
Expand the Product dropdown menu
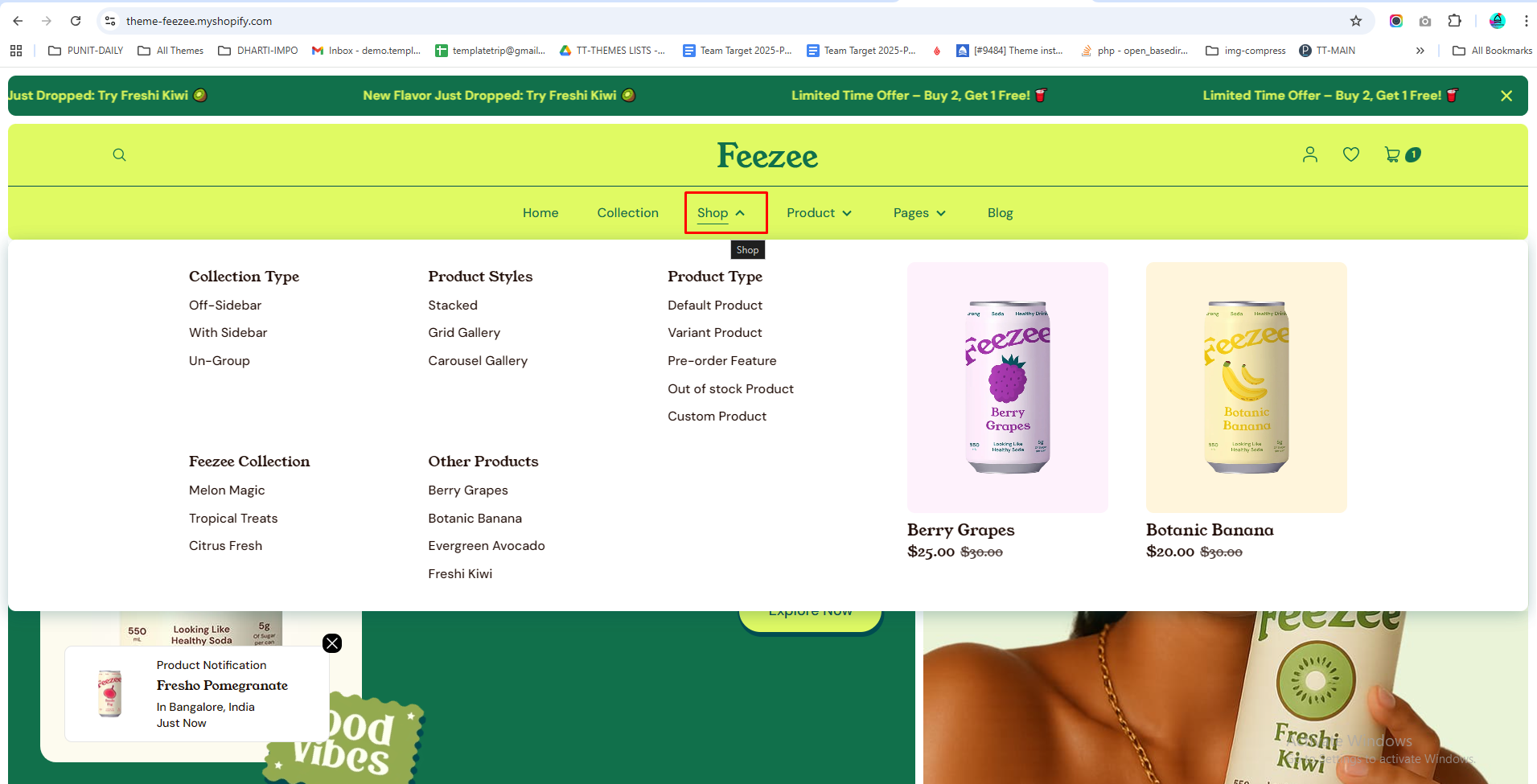tap(819, 213)
